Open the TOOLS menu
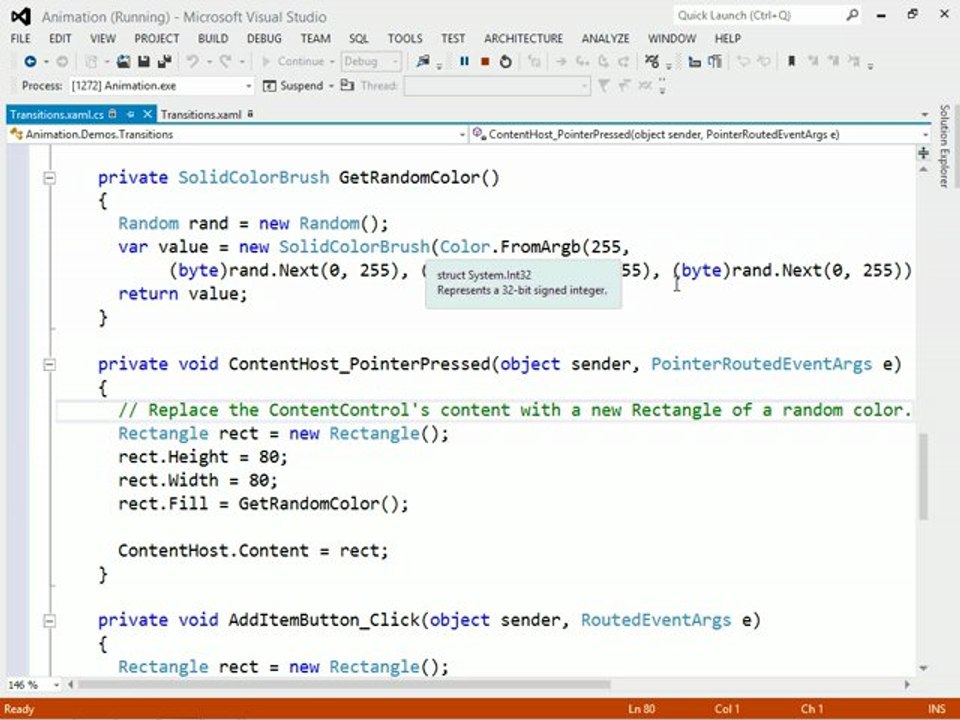This screenshot has width=960, height=720. point(405,38)
